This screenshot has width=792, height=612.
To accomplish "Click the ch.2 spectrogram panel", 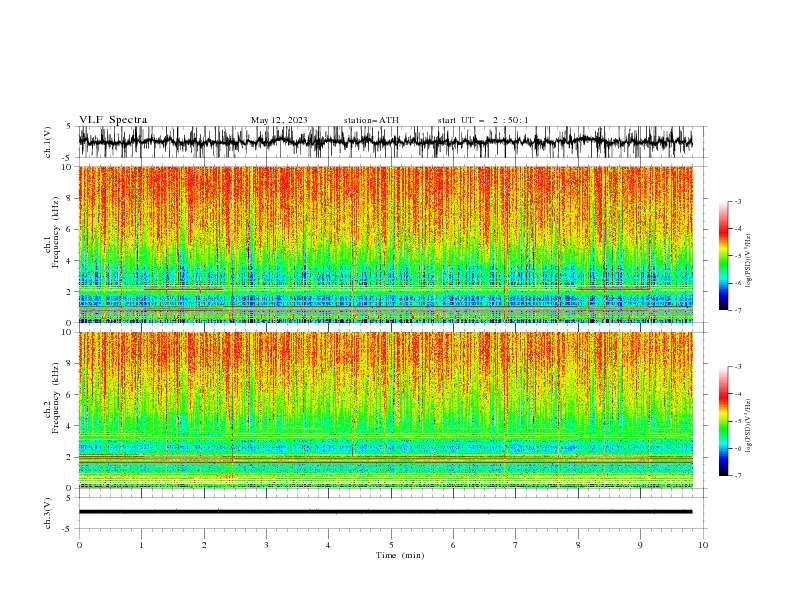I will (385, 410).
